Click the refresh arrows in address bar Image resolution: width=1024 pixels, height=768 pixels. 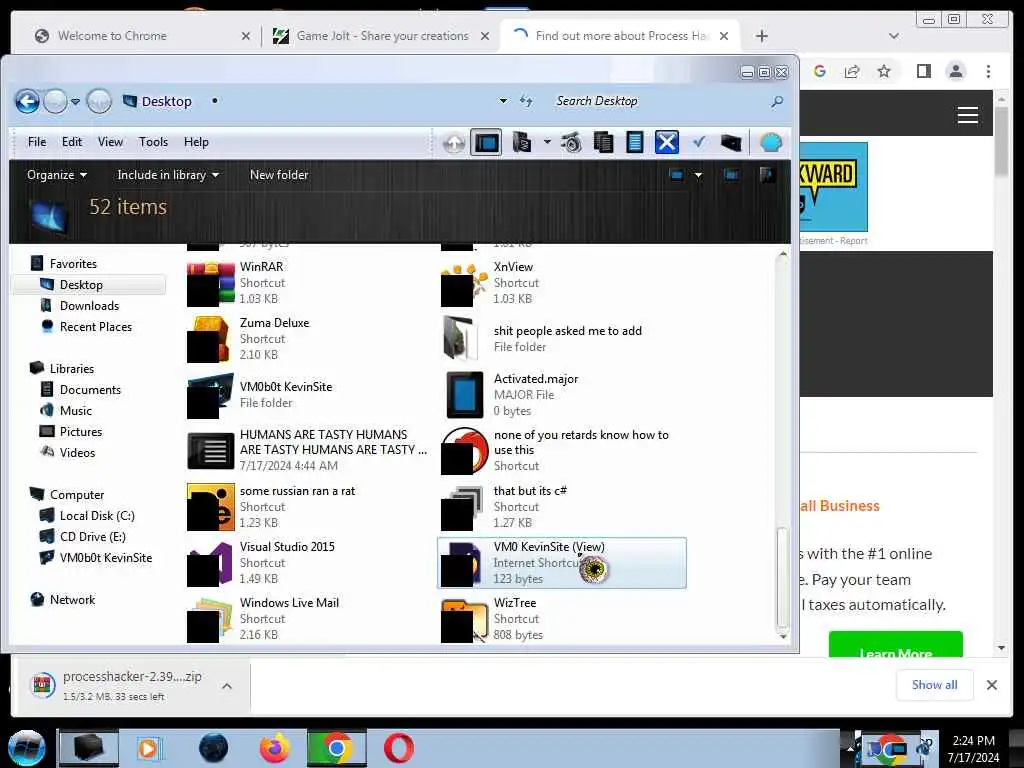[x=526, y=101]
